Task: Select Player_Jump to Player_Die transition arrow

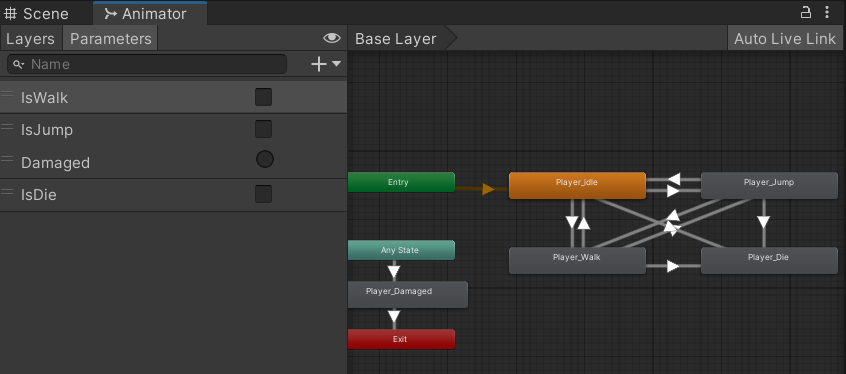Action: pos(763,222)
